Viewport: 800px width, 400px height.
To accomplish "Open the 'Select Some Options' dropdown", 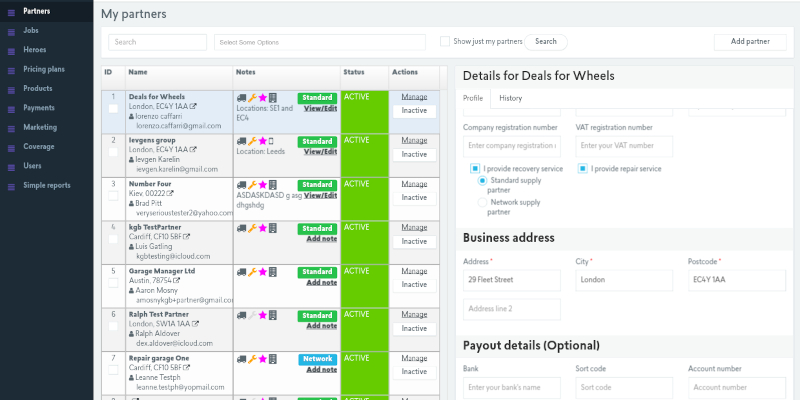I will tap(320, 42).
